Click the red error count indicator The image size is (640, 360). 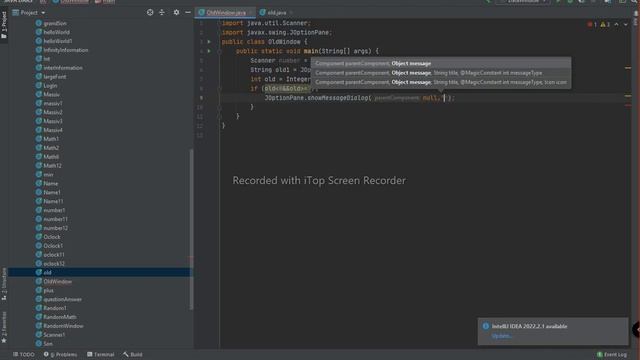592,24
